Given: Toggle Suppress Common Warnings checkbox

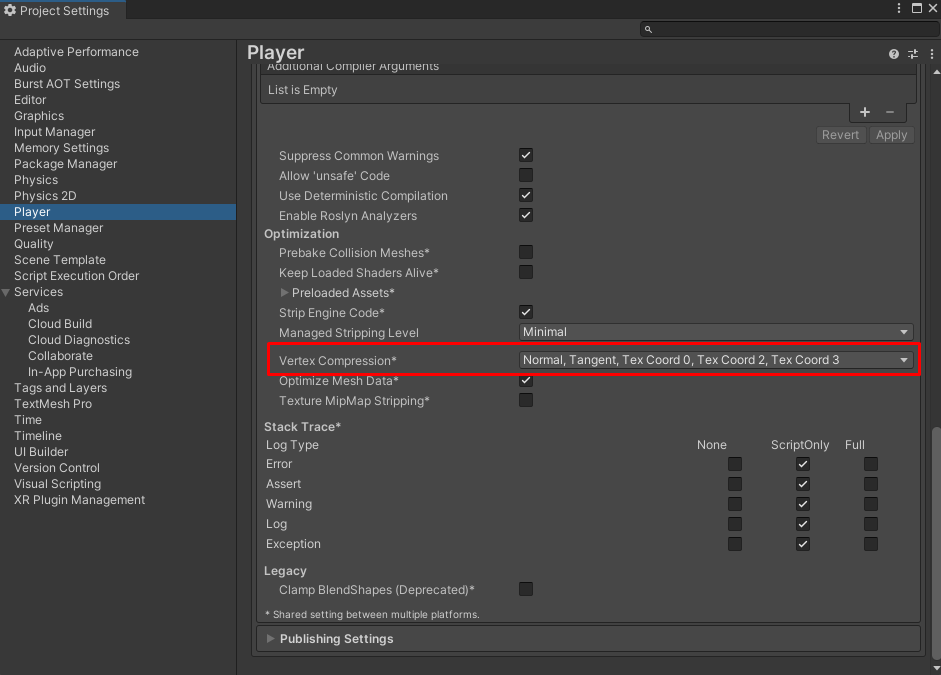Looking at the screenshot, I should (x=526, y=155).
